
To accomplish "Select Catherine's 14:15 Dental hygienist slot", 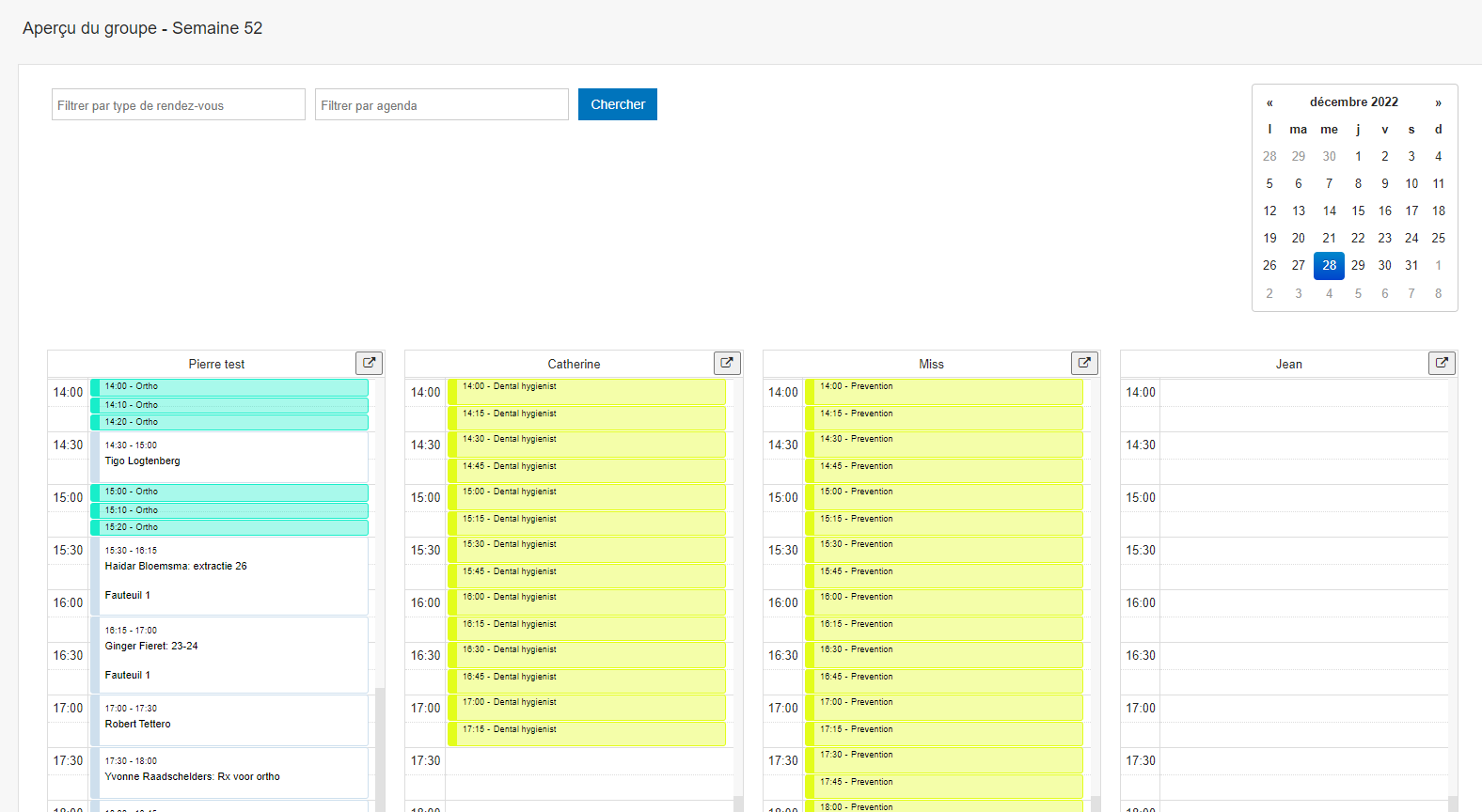I will coord(587,418).
